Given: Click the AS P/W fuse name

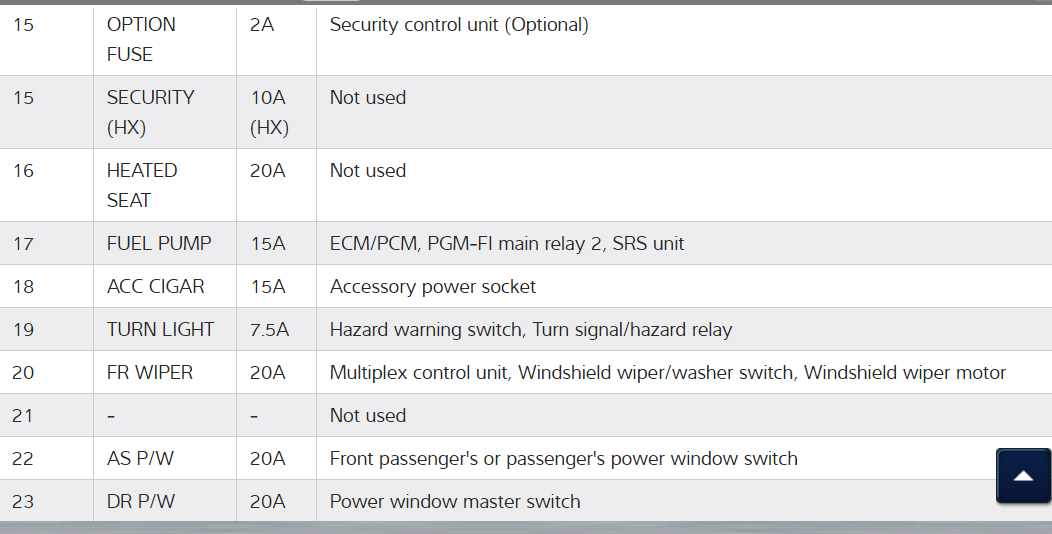Looking at the screenshot, I should click(140, 458).
